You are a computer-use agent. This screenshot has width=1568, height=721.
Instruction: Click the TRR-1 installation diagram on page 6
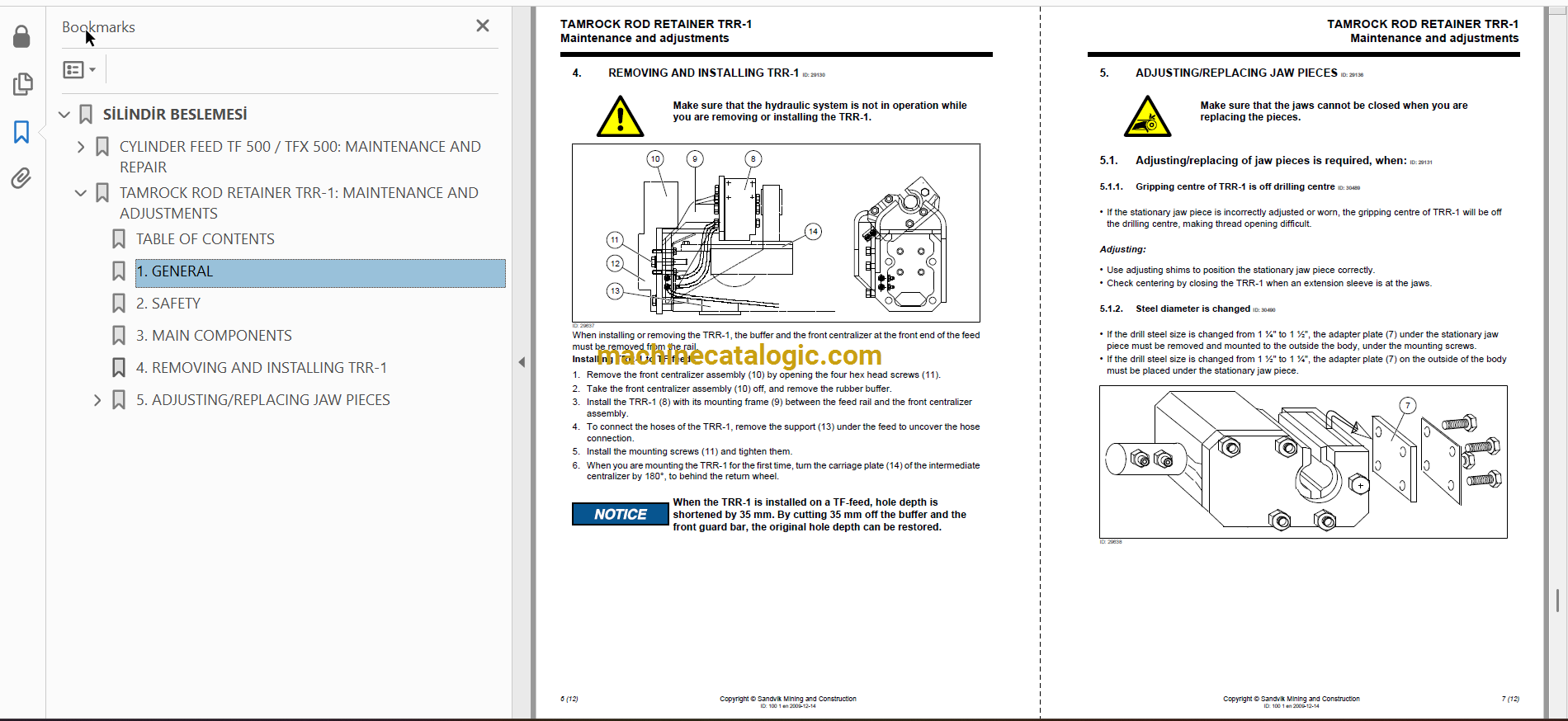click(x=776, y=233)
